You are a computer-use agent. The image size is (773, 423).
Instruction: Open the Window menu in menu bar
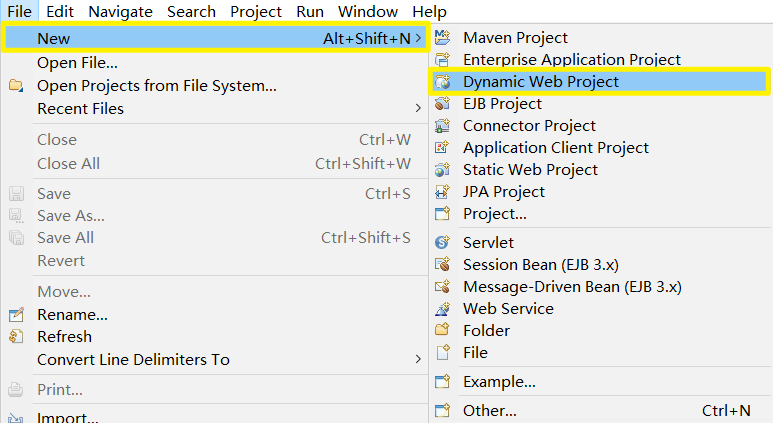(368, 11)
